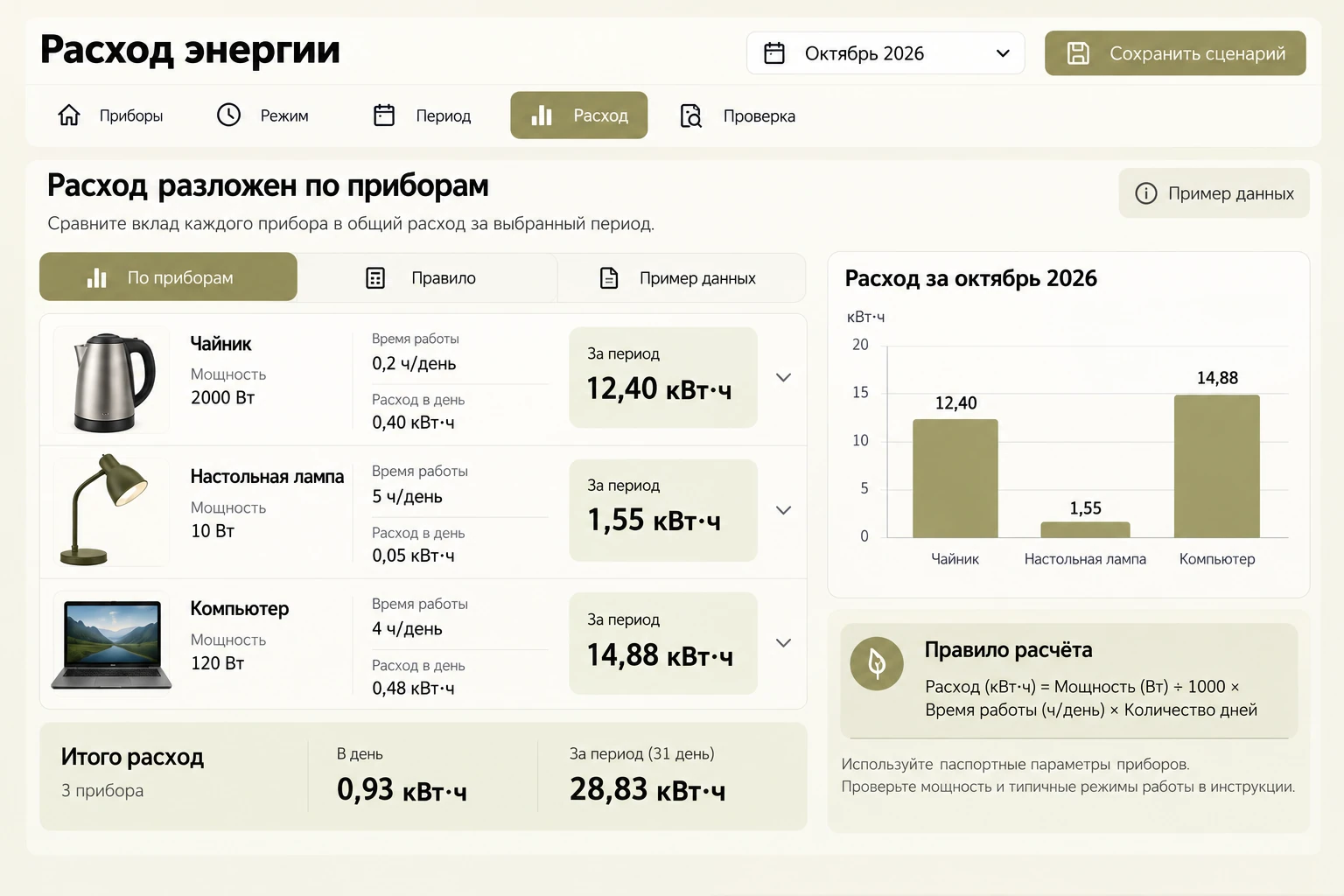Image resolution: width=1344 pixels, height=896 pixels.
Task: Click the calendar icon in the month selector
Action: [x=774, y=53]
